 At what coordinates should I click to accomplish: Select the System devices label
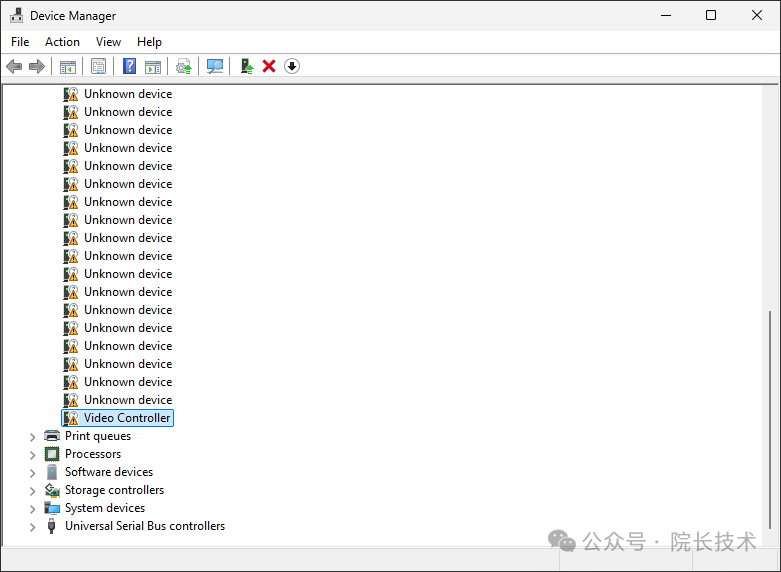(105, 508)
